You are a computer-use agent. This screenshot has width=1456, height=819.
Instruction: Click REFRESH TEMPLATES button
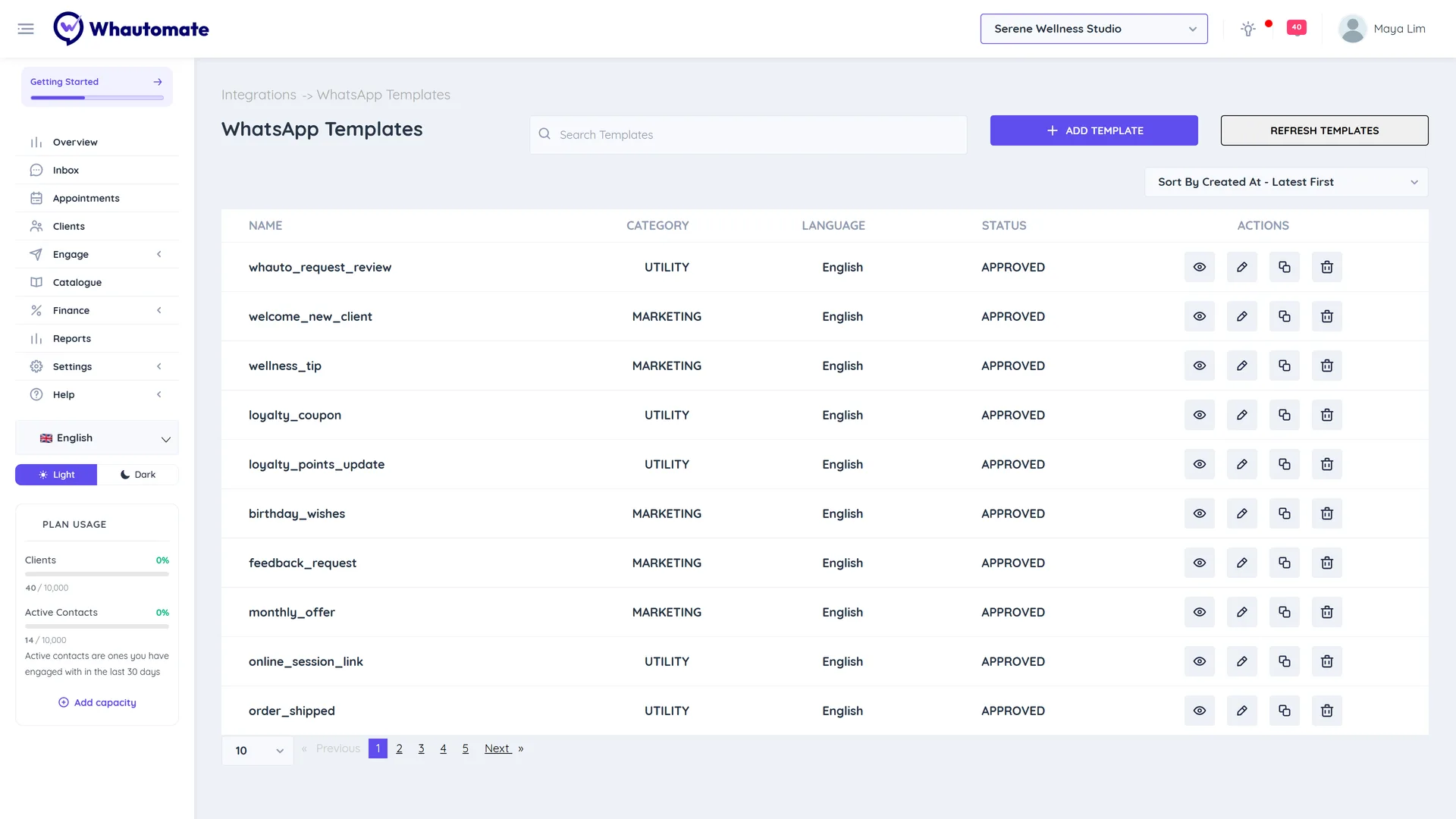pos(1324,130)
